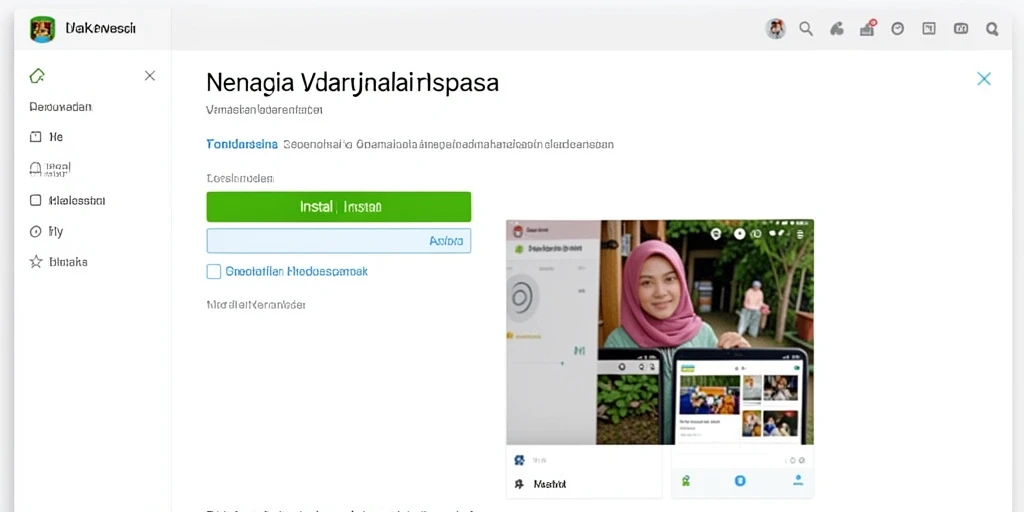Viewport: 1024px width, 512px height.
Task: Click the green home icon in the sidebar
Action: pyautogui.click(x=37, y=76)
